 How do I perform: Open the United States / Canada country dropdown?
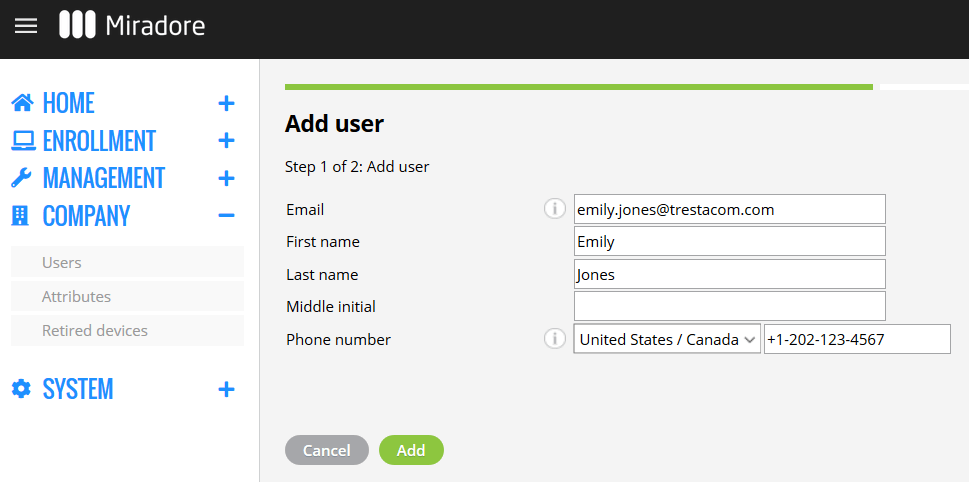667,339
